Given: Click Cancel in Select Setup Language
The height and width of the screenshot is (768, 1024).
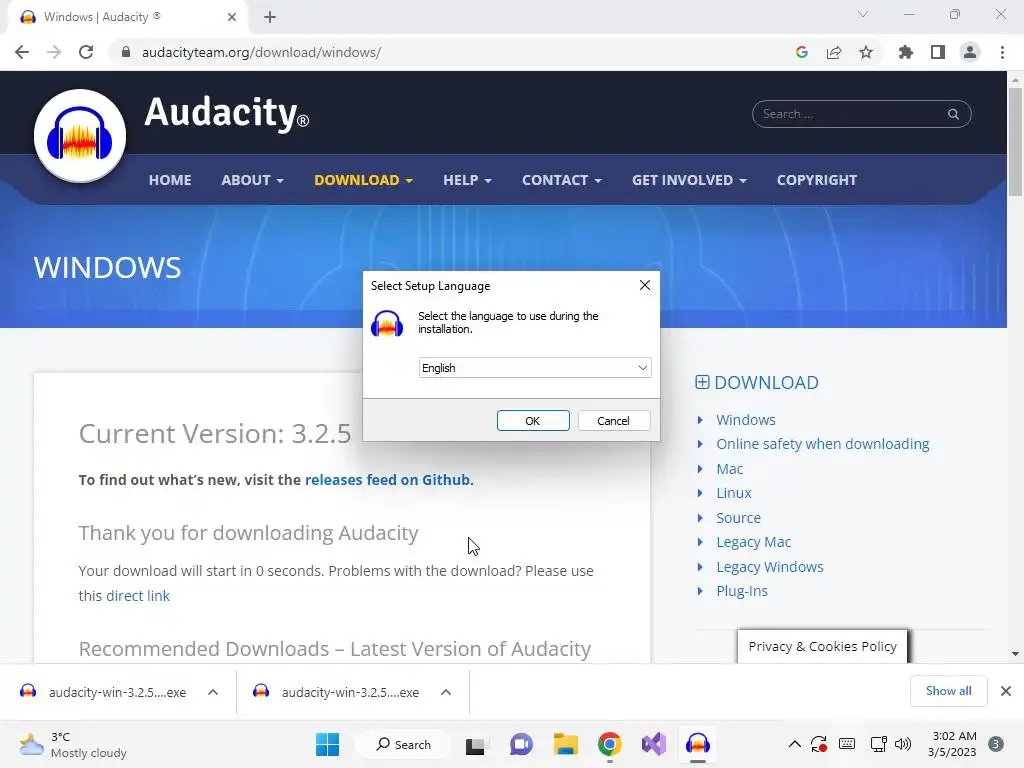Looking at the screenshot, I should tap(613, 421).
